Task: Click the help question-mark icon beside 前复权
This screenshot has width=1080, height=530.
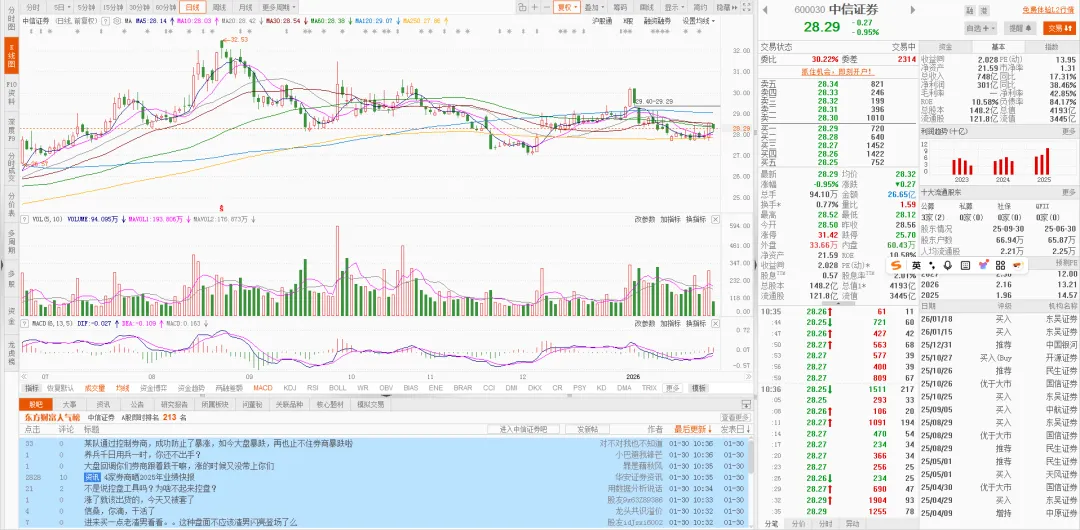Action: 105,21
